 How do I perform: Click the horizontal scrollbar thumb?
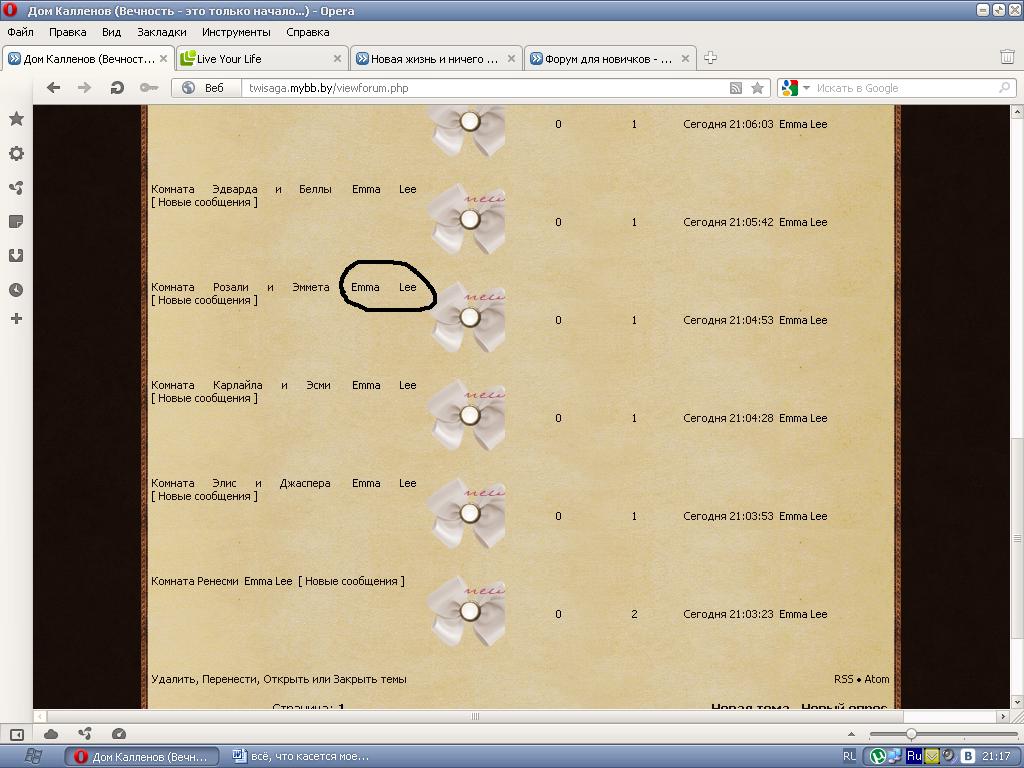pos(475,716)
